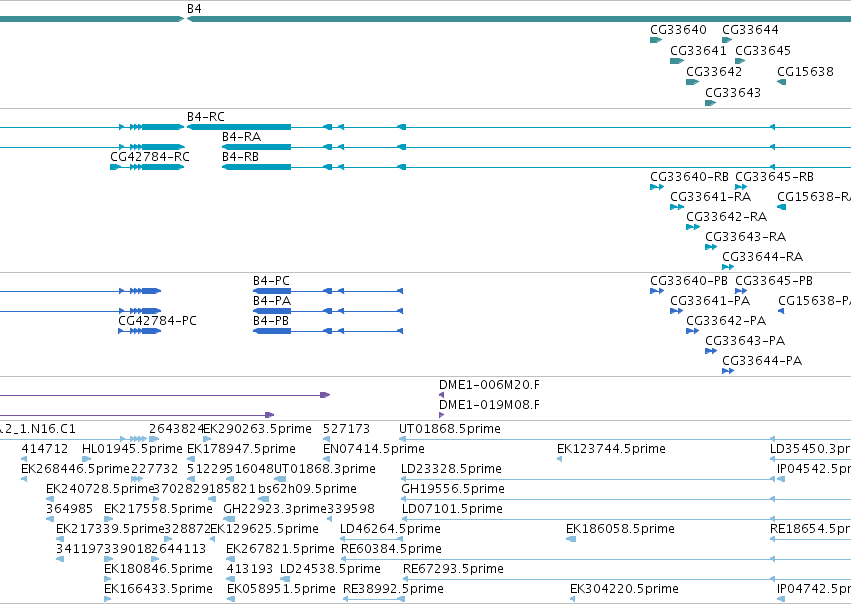
Task: Select the B4-PC protein label
Action: click(271, 281)
